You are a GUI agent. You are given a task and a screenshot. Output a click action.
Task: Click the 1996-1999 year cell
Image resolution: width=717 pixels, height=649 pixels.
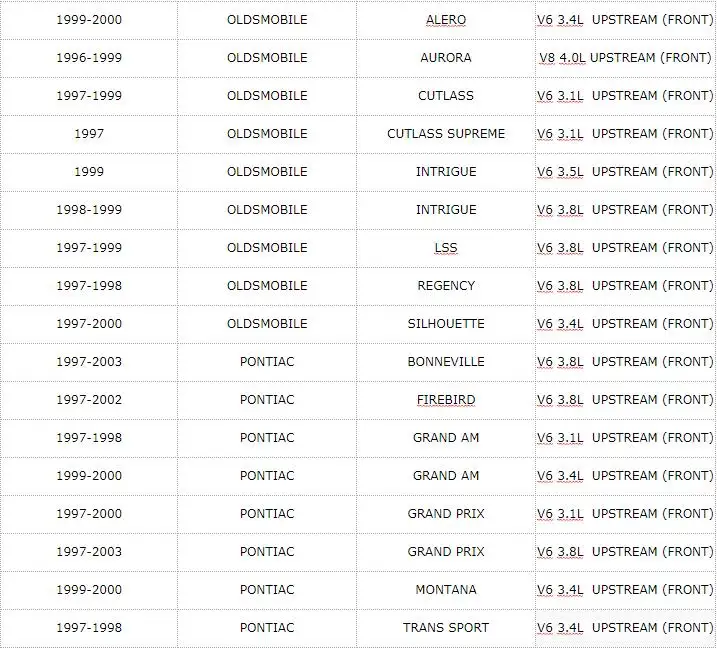[x=89, y=58]
